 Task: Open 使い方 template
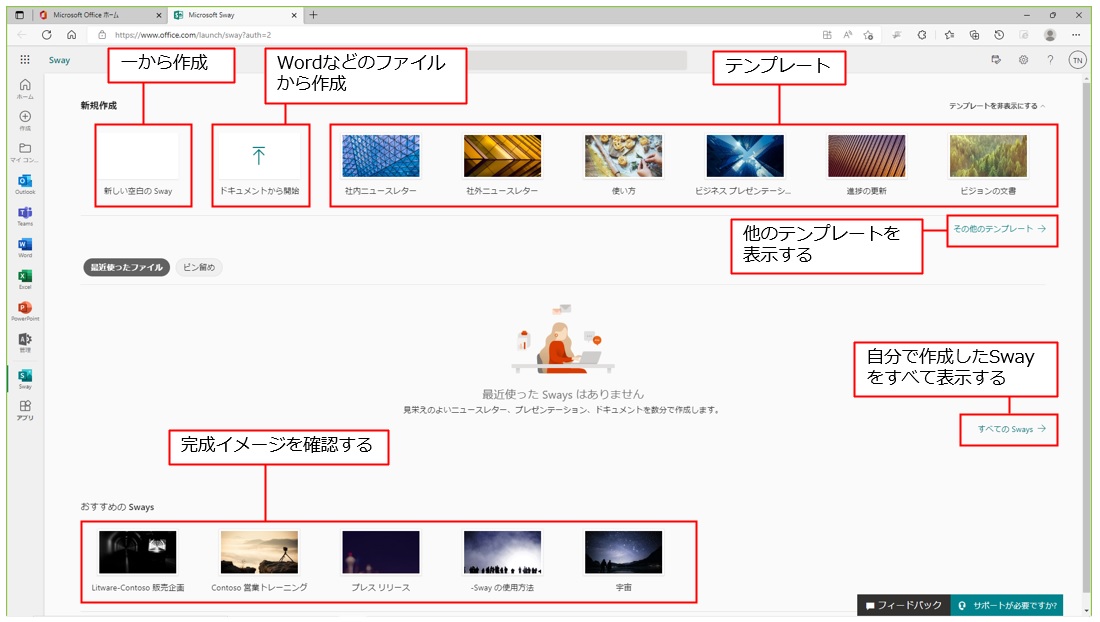coord(624,165)
